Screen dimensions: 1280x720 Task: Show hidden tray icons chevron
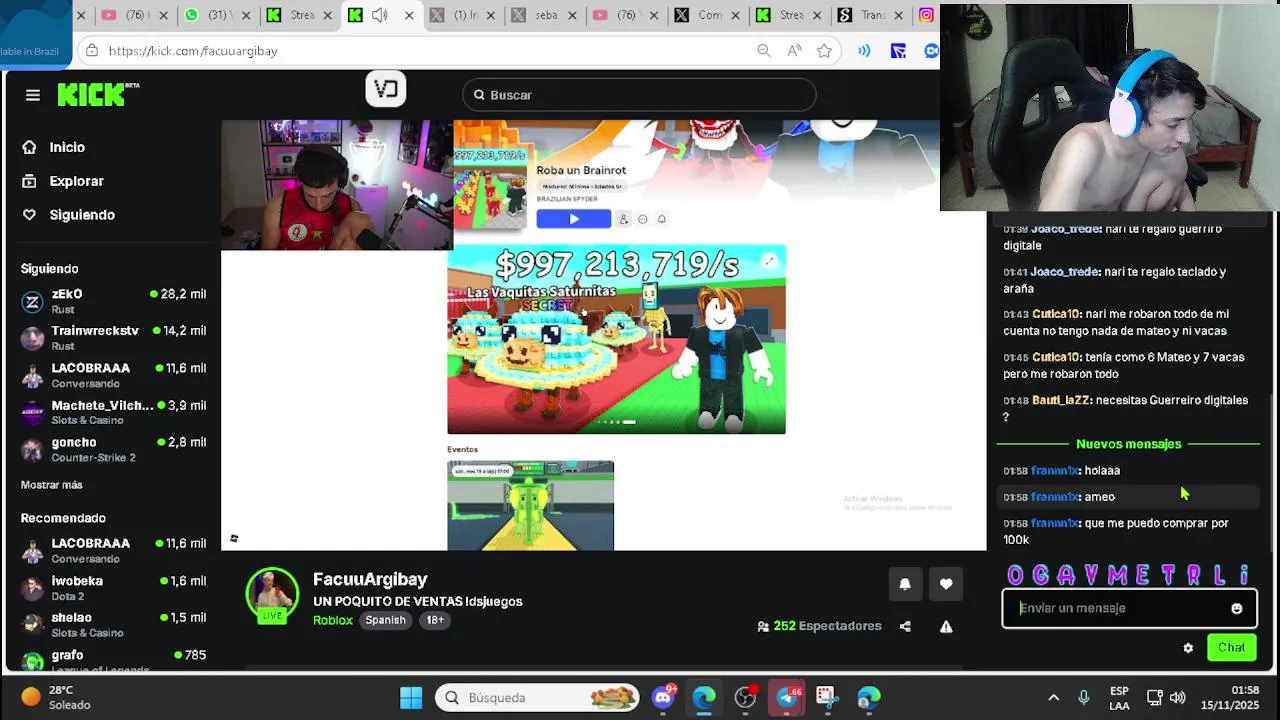(x=1053, y=697)
